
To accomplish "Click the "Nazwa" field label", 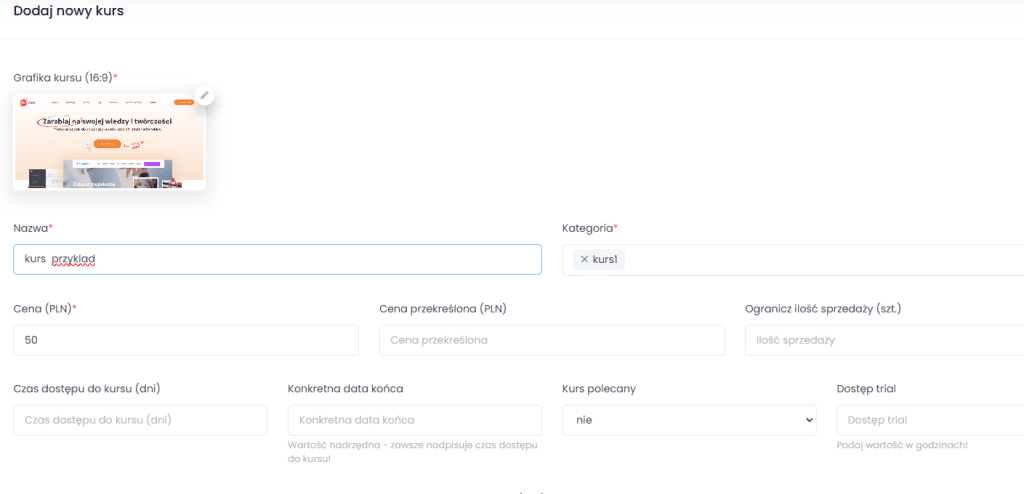I will tap(31, 228).
